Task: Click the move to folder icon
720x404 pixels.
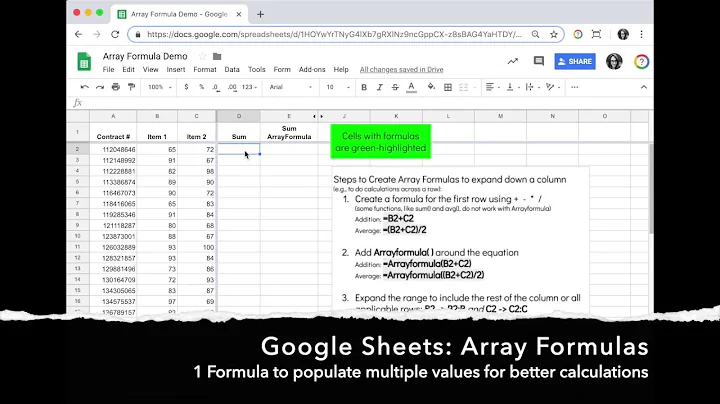Action: tap(217, 56)
